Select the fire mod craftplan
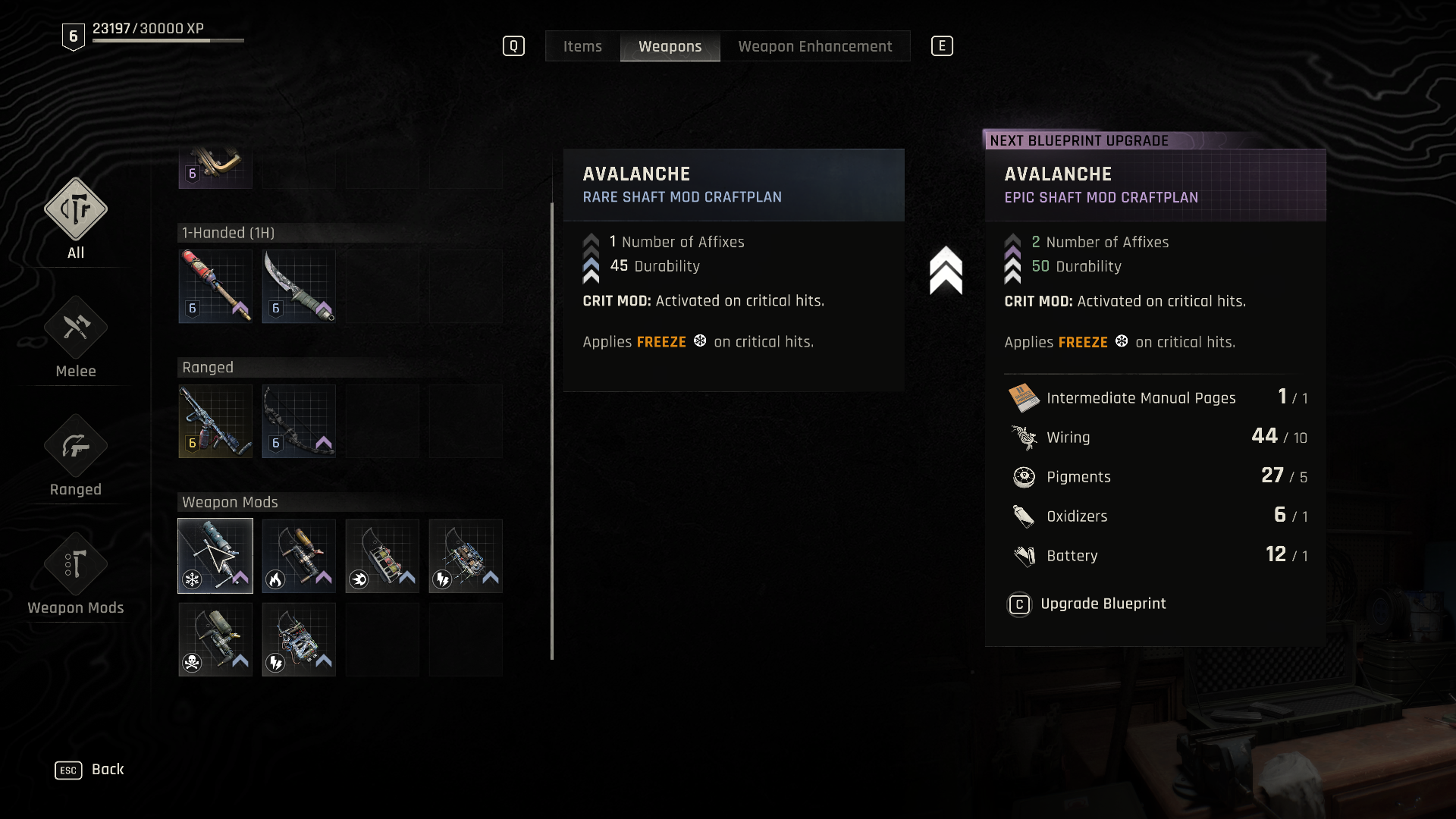The image size is (1456, 819). tap(299, 556)
